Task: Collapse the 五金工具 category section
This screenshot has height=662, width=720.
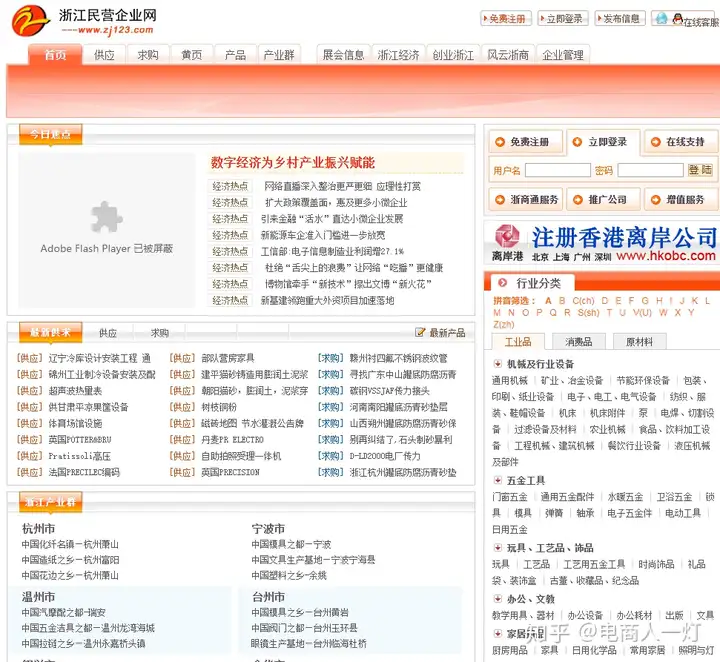Action: tap(497, 480)
